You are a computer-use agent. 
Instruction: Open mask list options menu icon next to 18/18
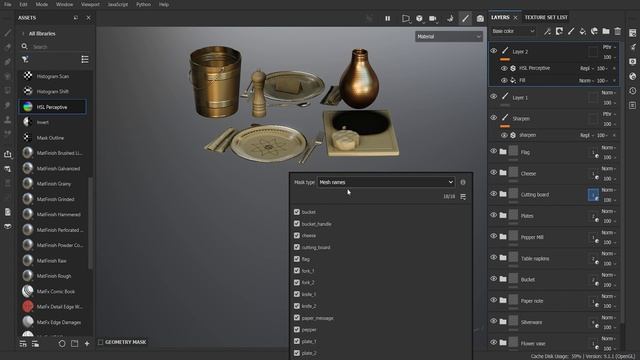(x=463, y=197)
